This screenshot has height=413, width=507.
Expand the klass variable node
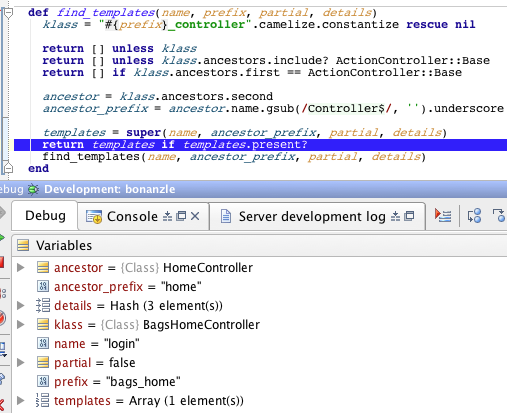click(x=21, y=324)
